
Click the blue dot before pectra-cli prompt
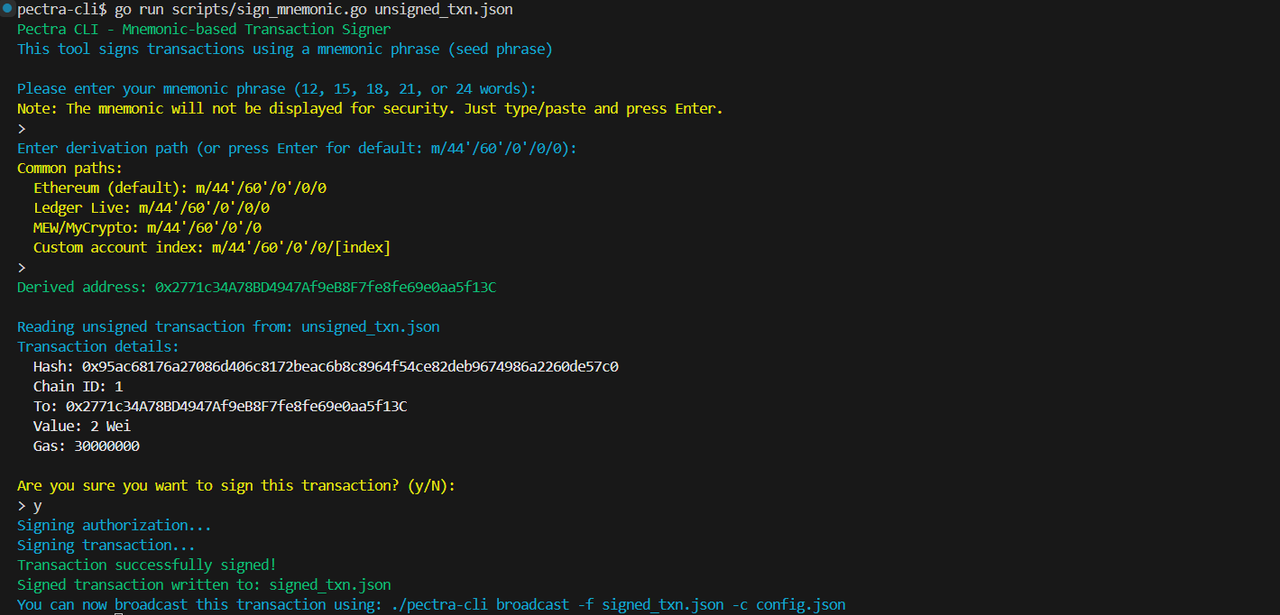[7, 9]
